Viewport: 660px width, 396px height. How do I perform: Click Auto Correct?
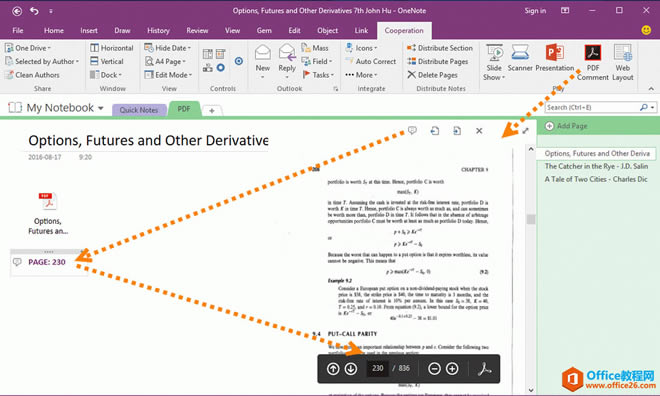370,61
